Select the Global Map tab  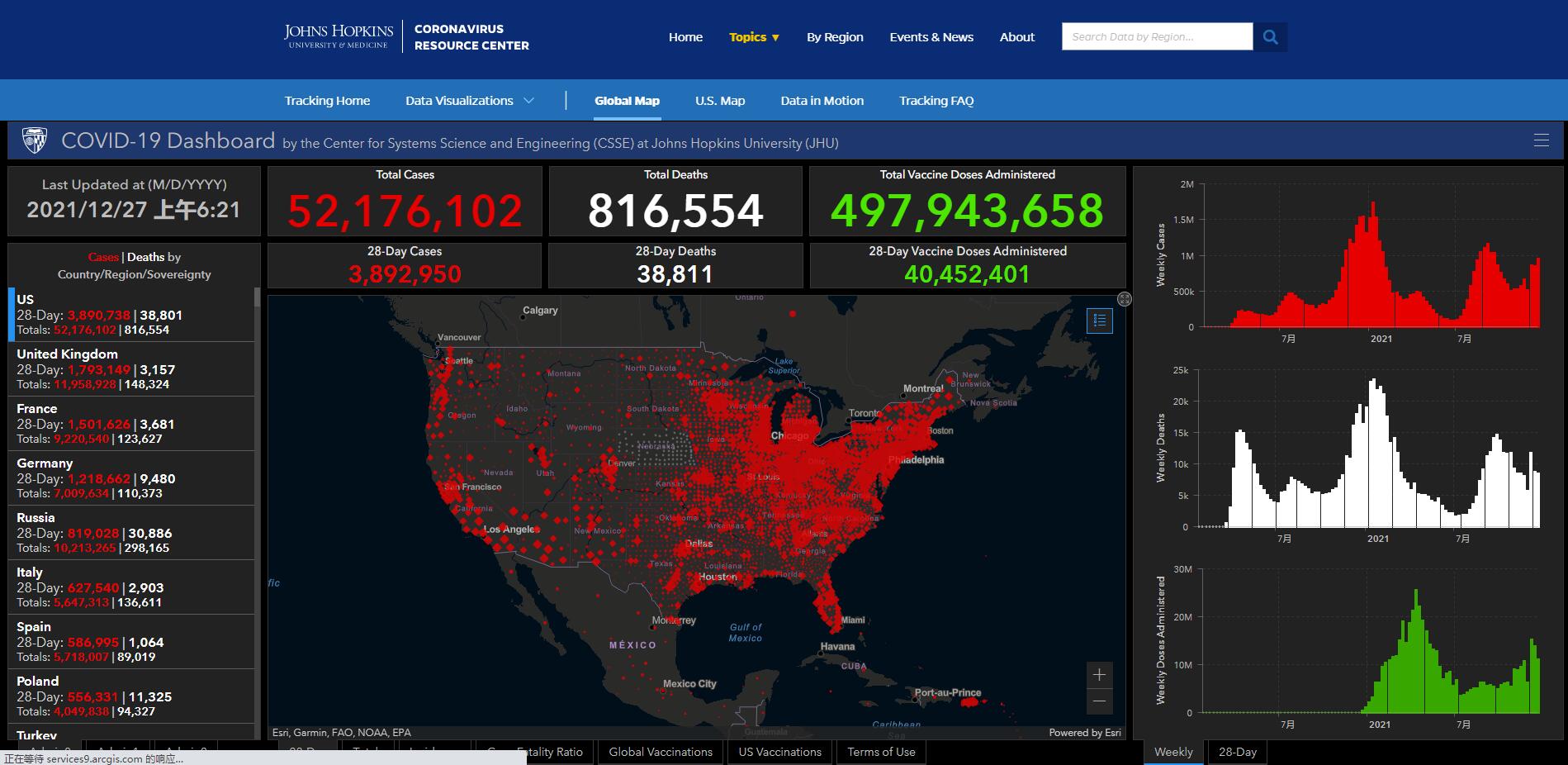627,101
